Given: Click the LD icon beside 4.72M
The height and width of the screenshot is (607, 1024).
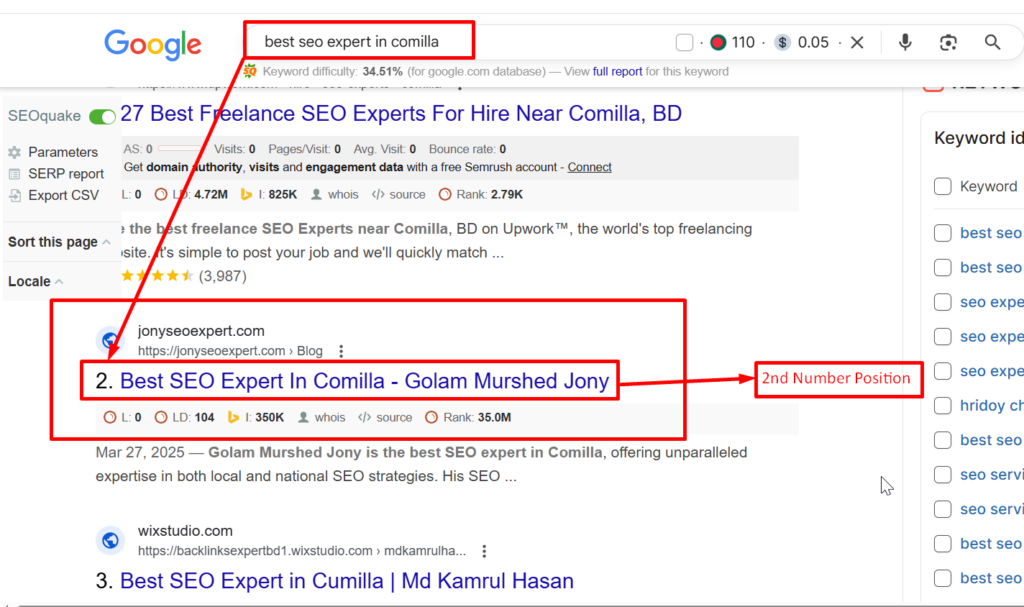Looking at the screenshot, I should pos(161,194).
